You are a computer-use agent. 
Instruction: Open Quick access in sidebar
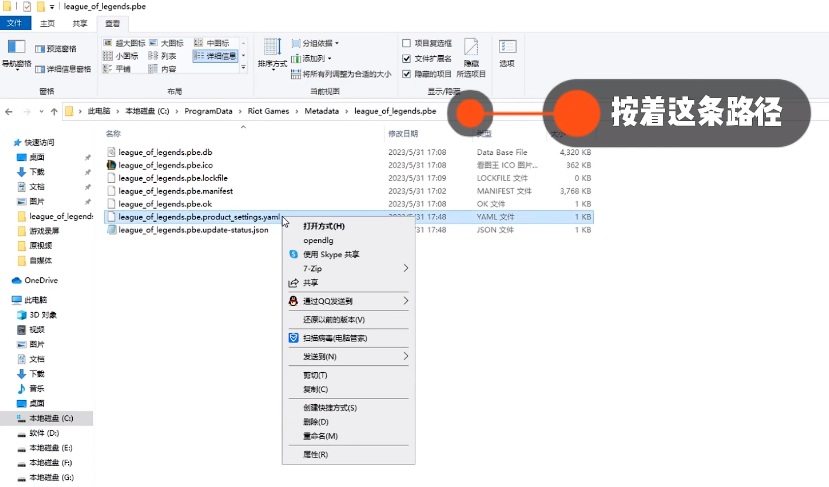[x=33, y=142]
